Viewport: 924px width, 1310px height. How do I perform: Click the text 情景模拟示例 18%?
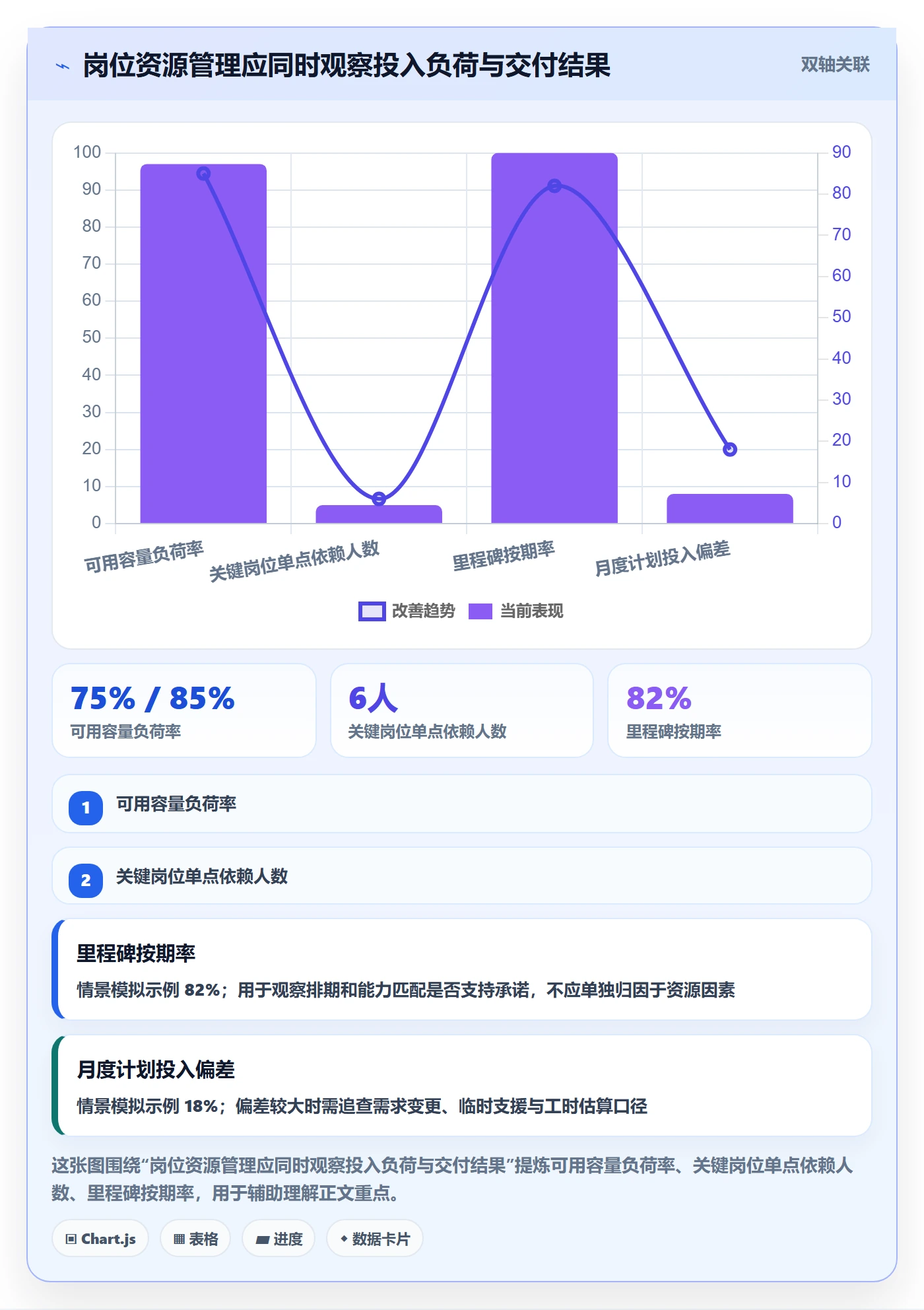(x=148, y=1106)
